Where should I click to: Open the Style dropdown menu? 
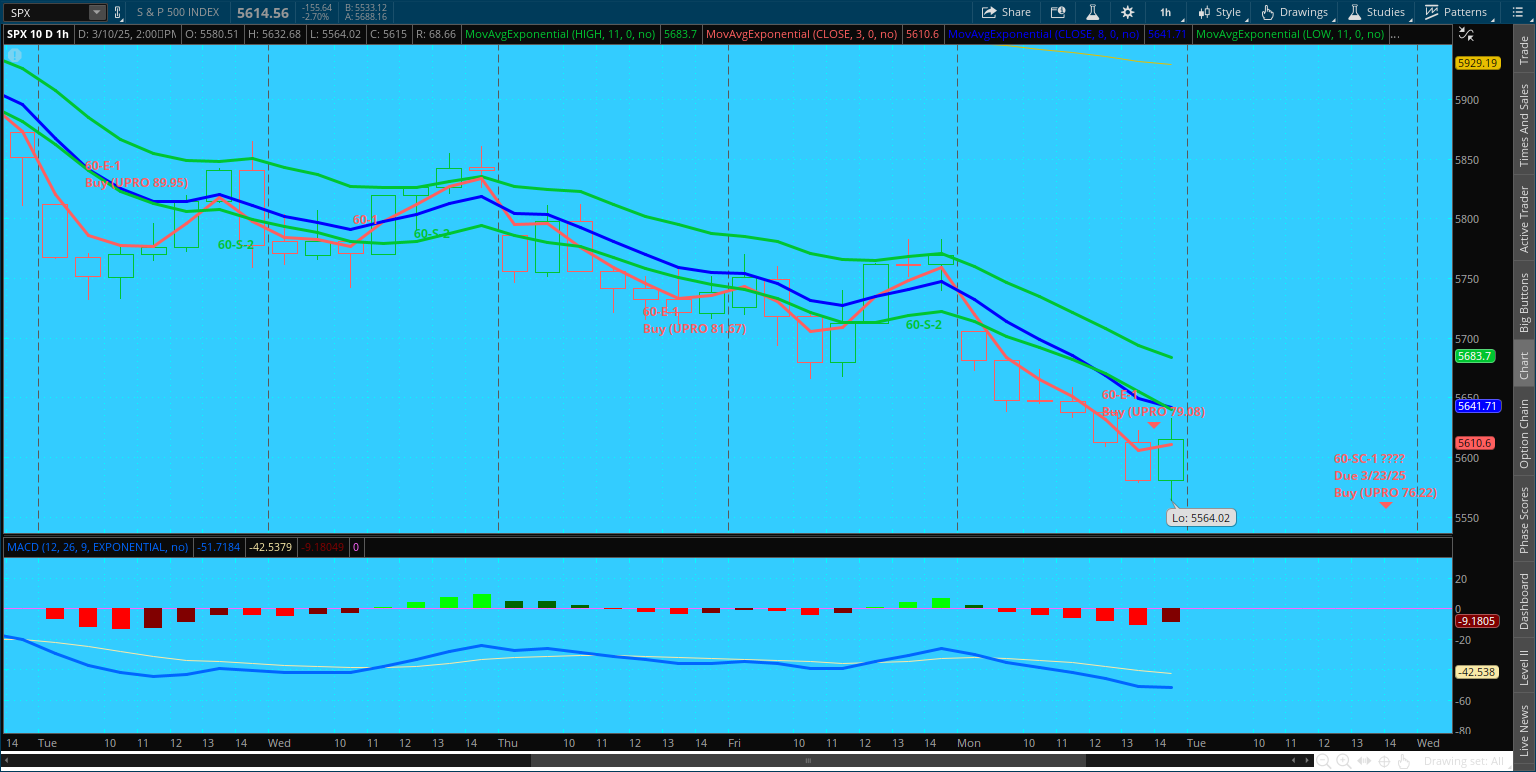tap(1220, 12)
